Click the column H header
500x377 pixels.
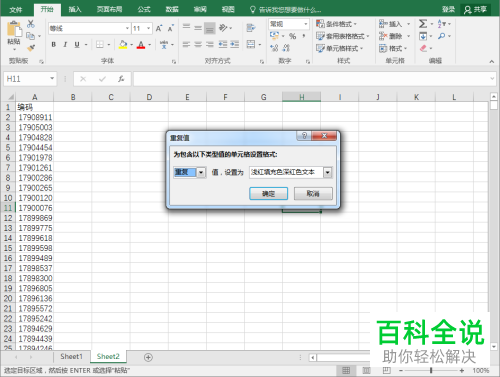coord(302,97)
